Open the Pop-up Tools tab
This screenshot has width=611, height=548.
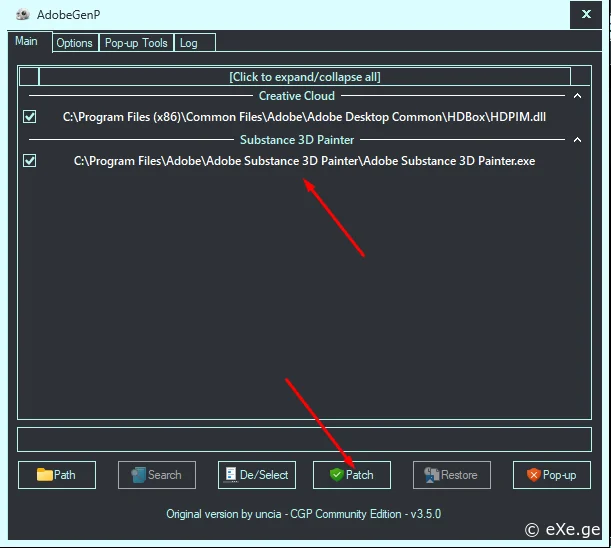point(136,42)
